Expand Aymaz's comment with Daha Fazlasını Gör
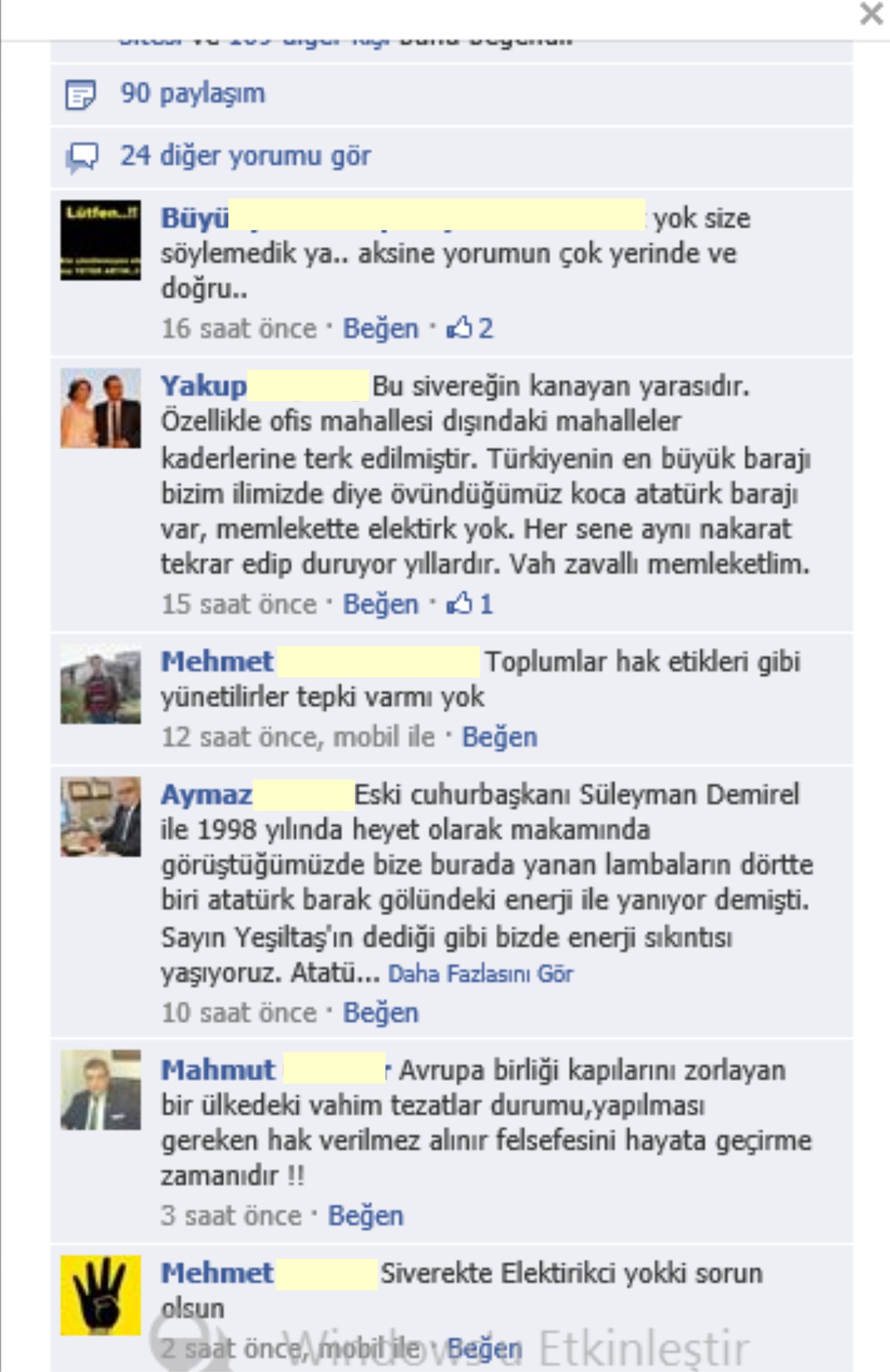This screenshot has width=890, height=1372. point(480,973)
